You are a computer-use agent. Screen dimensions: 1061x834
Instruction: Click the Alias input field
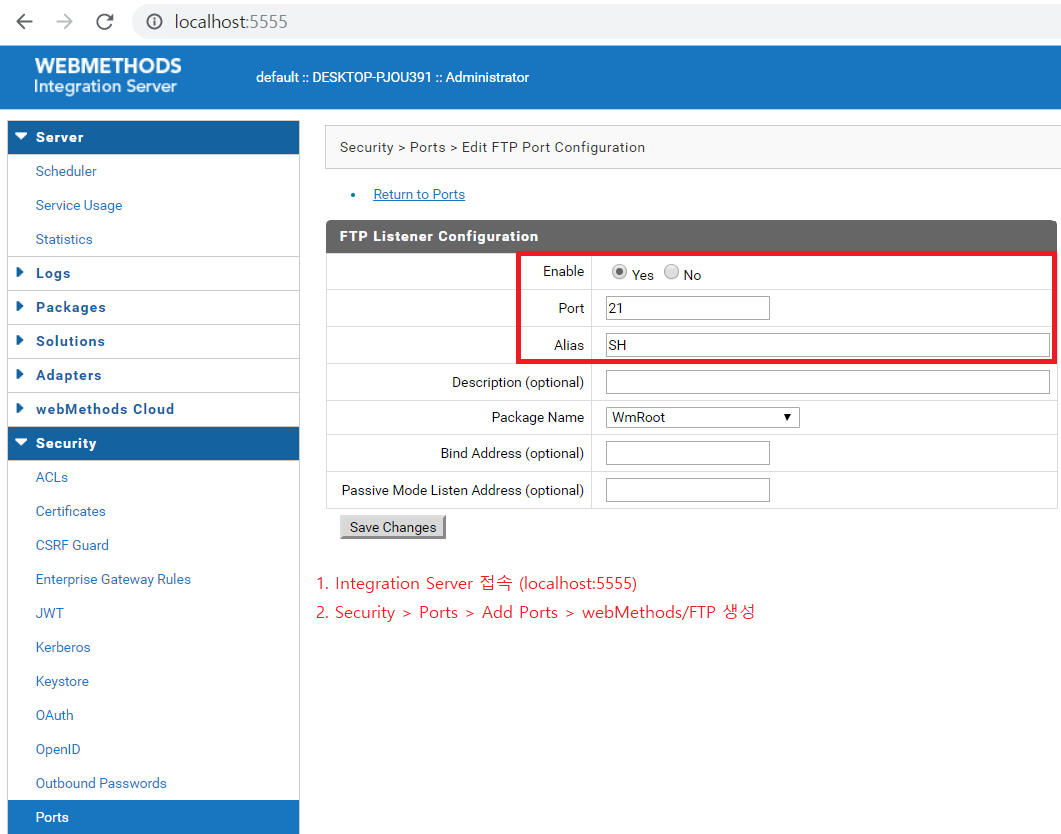coord(828,345)
